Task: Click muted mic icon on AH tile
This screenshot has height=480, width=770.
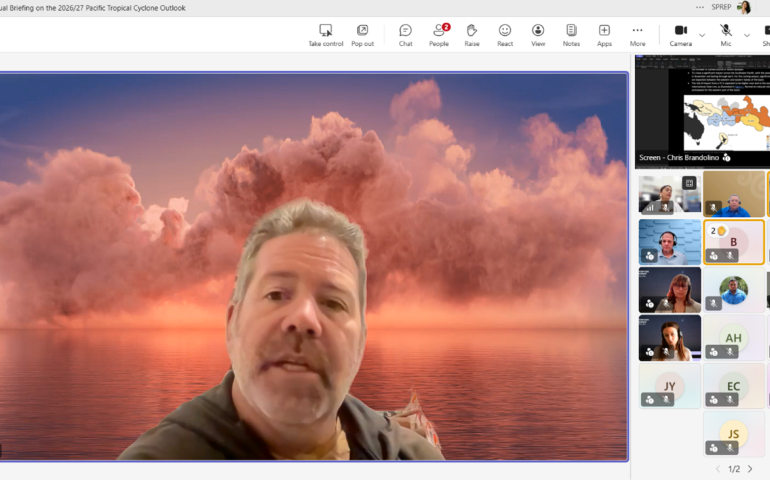Action: (x=730, y=352)
